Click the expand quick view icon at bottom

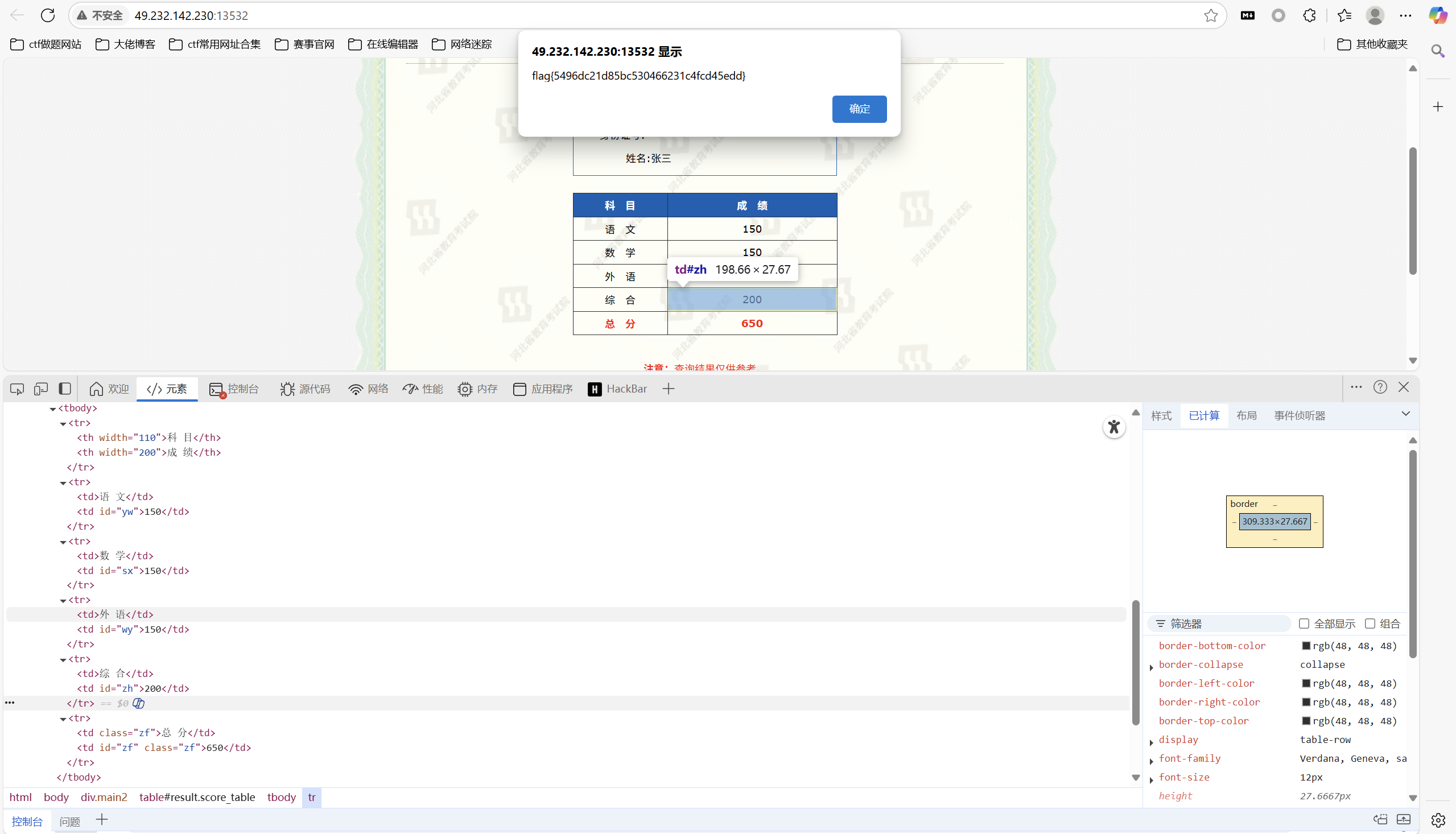(1404, 819)
